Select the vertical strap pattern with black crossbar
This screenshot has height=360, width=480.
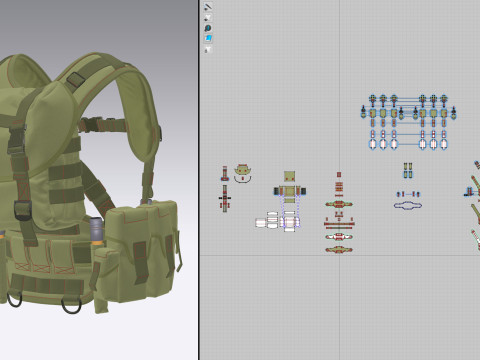coord(225,198)
